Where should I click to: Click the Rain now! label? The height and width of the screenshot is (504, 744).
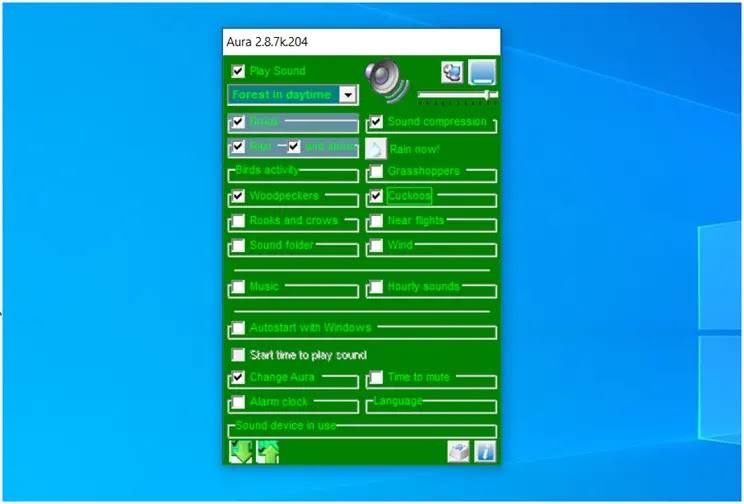tap(414, 149)
